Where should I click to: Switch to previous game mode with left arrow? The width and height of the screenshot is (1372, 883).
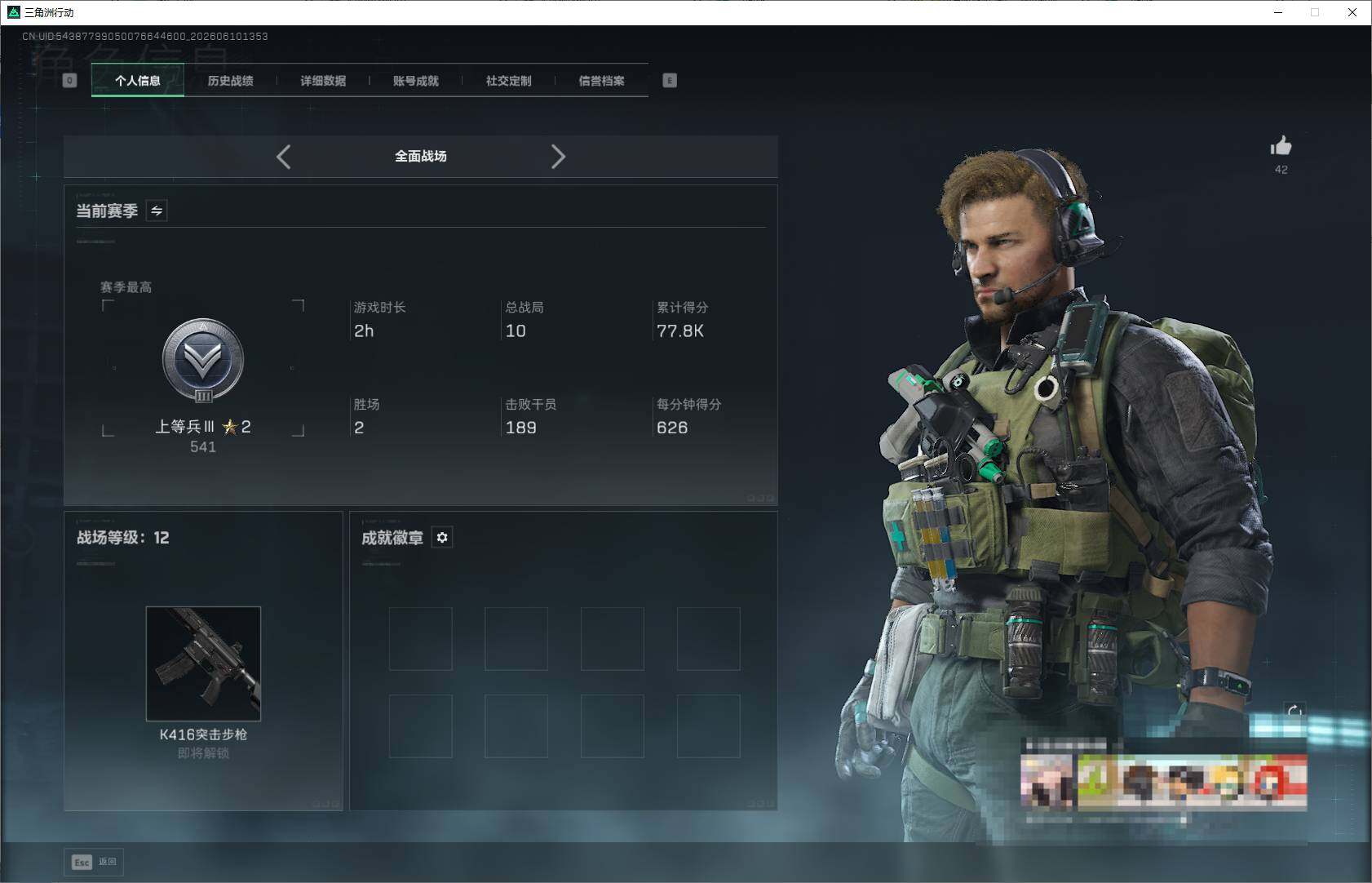pos(284,157)
